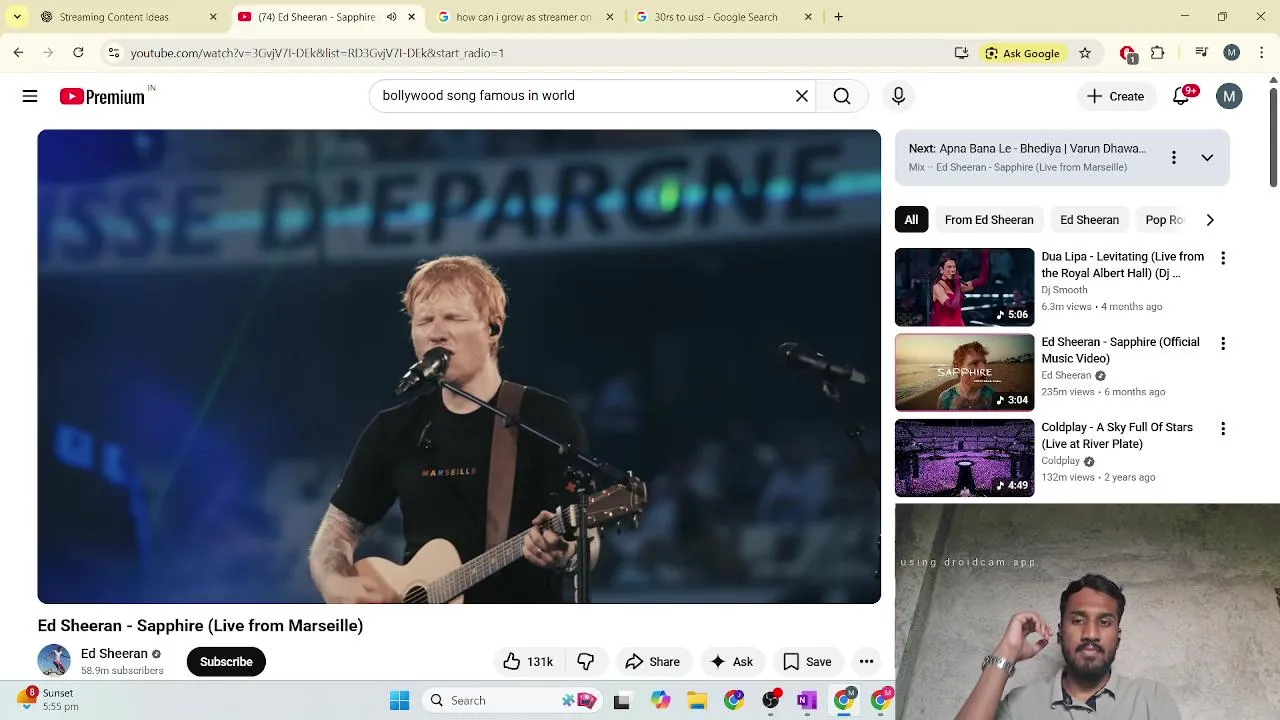Open the red extension with badge 1
This screenshot has height=720, width=1280.
1128,54
